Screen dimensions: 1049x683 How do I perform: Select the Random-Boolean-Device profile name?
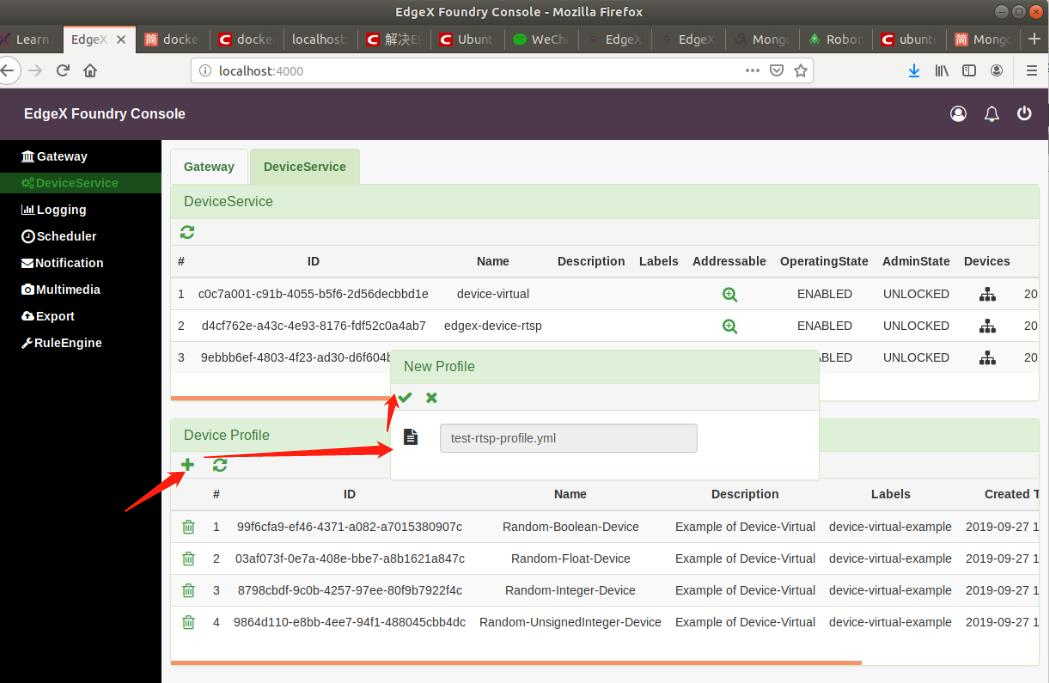click(571, 526)
